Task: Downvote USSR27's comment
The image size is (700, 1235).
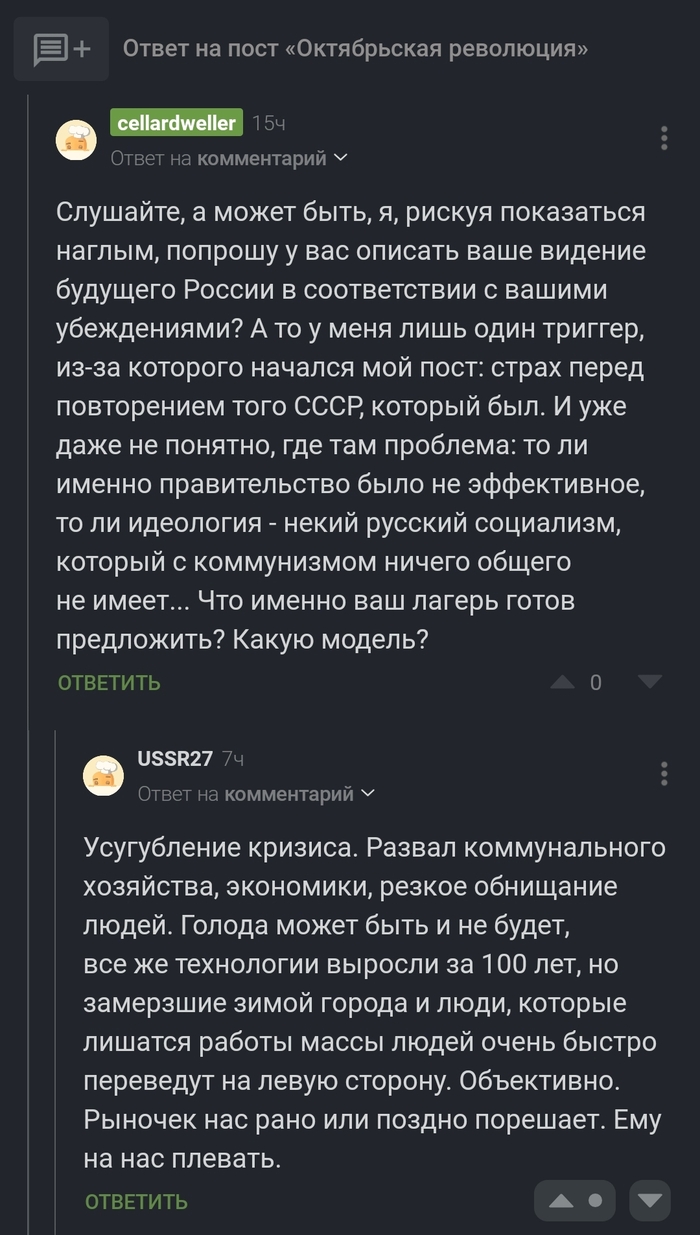Action: [650, 1201]
